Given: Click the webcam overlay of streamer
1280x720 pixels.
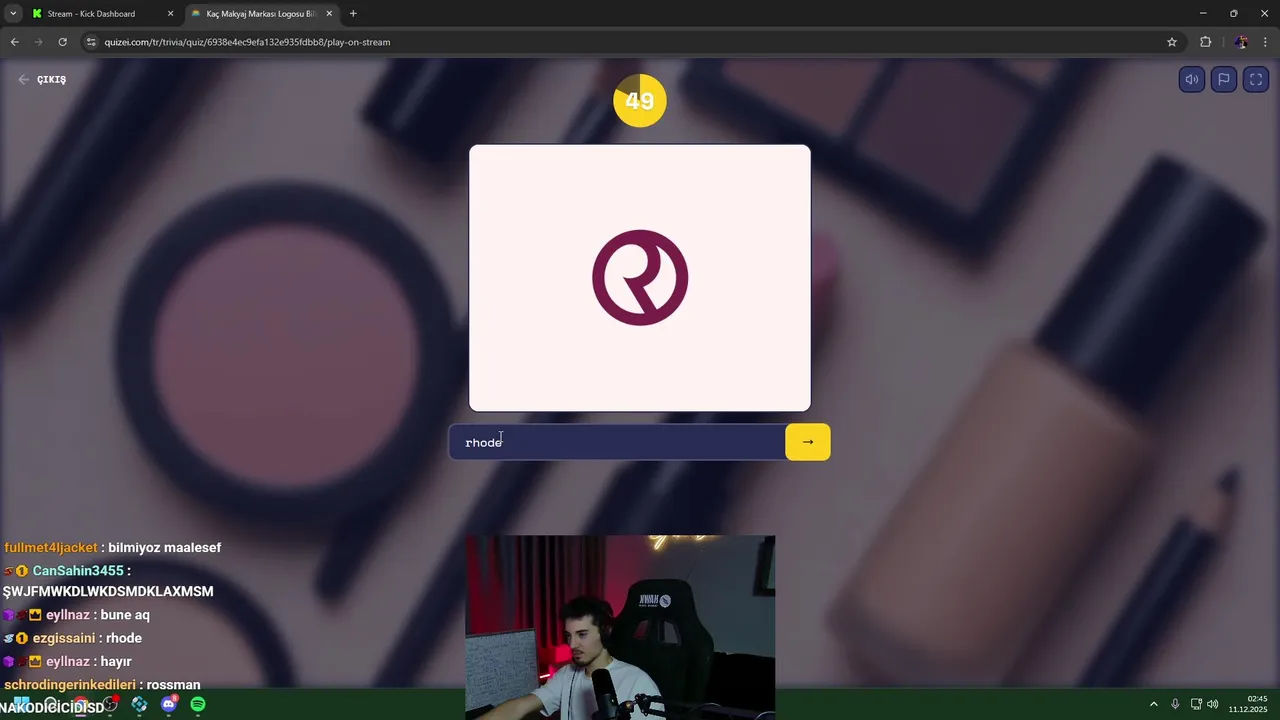Looking at the screenshot, I should (x=620, y=627).
